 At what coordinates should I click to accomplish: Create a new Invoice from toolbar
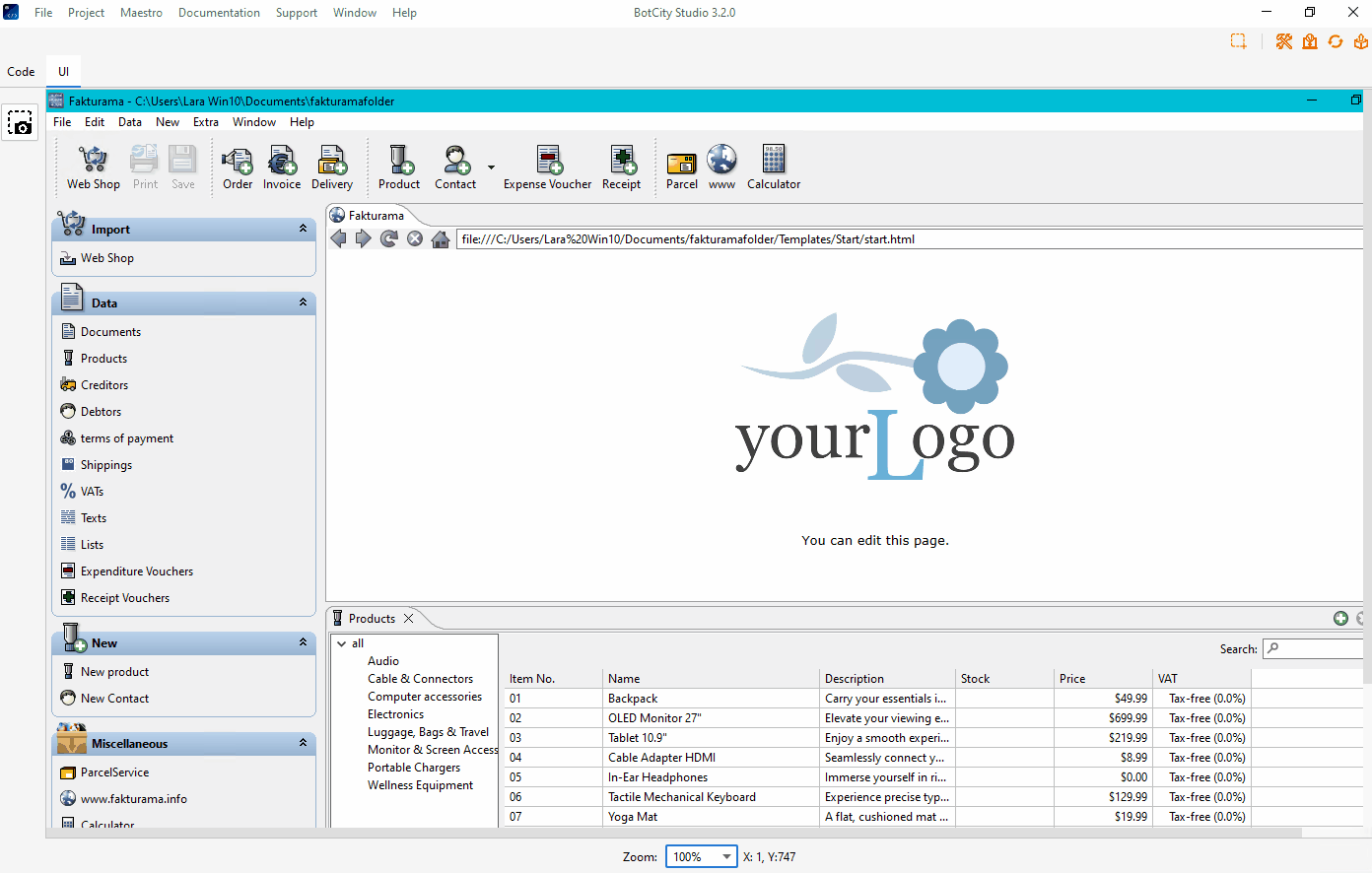[x=282, y=168]
